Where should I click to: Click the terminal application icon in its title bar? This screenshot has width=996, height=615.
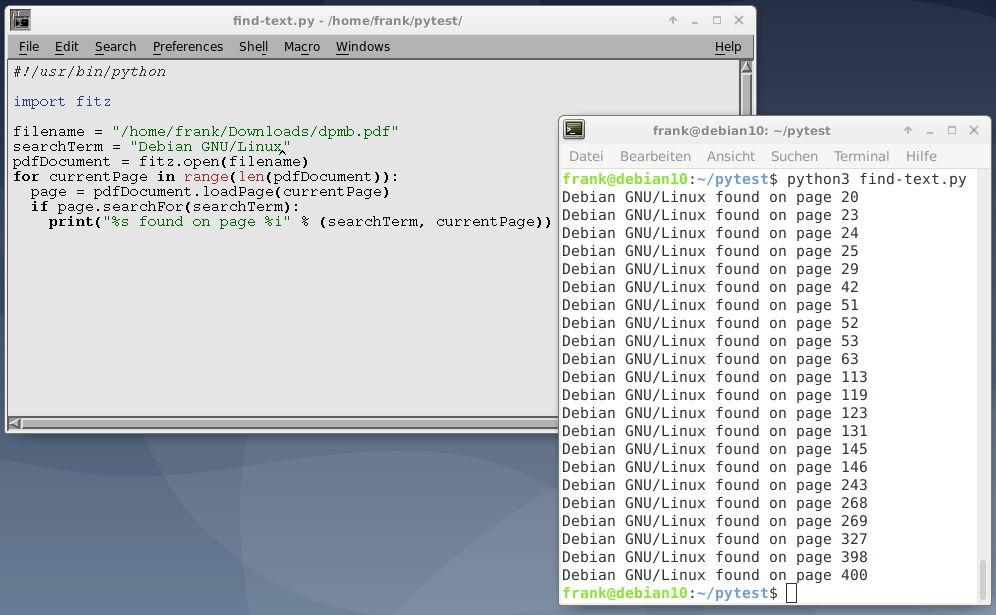click(573, 129)
